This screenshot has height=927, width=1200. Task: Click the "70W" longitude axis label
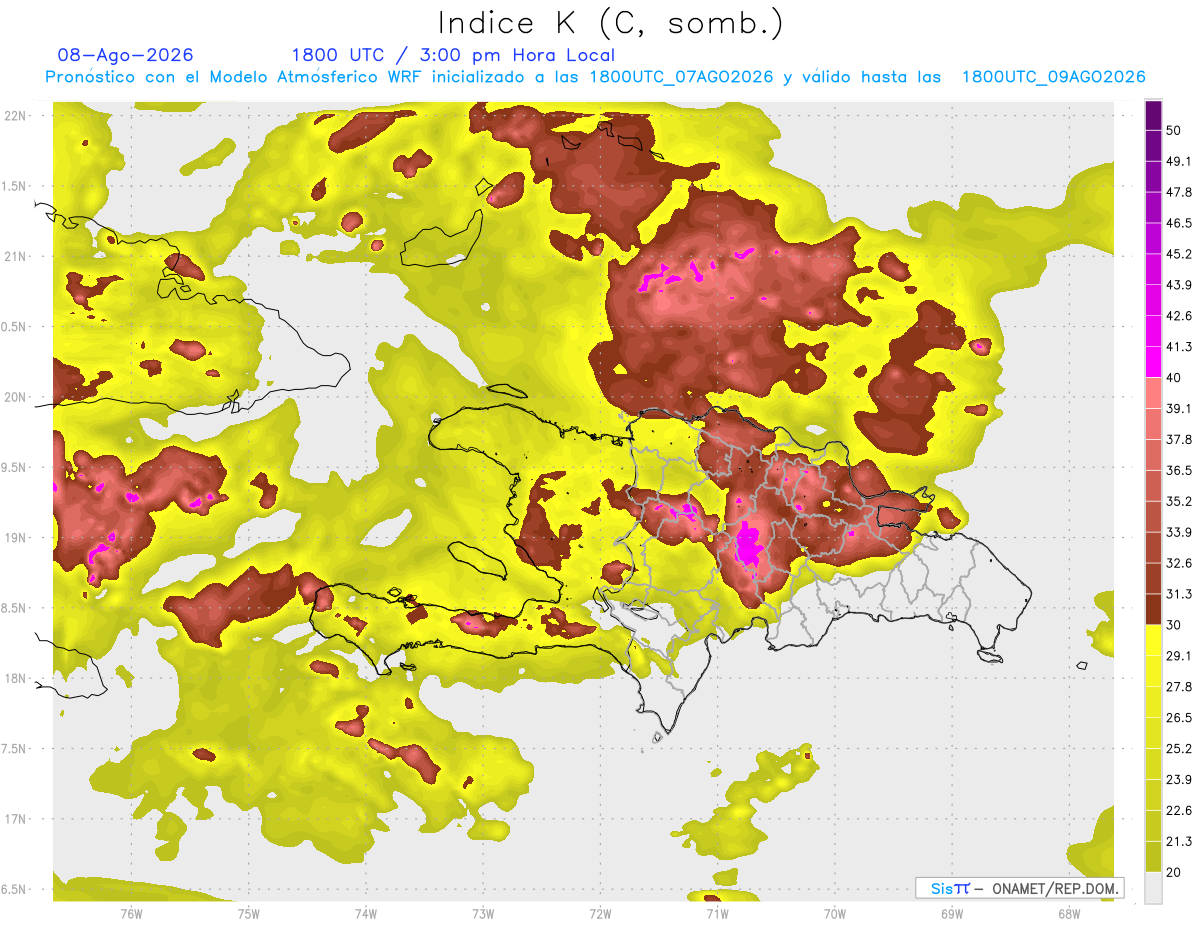click(x=835, y=914)
